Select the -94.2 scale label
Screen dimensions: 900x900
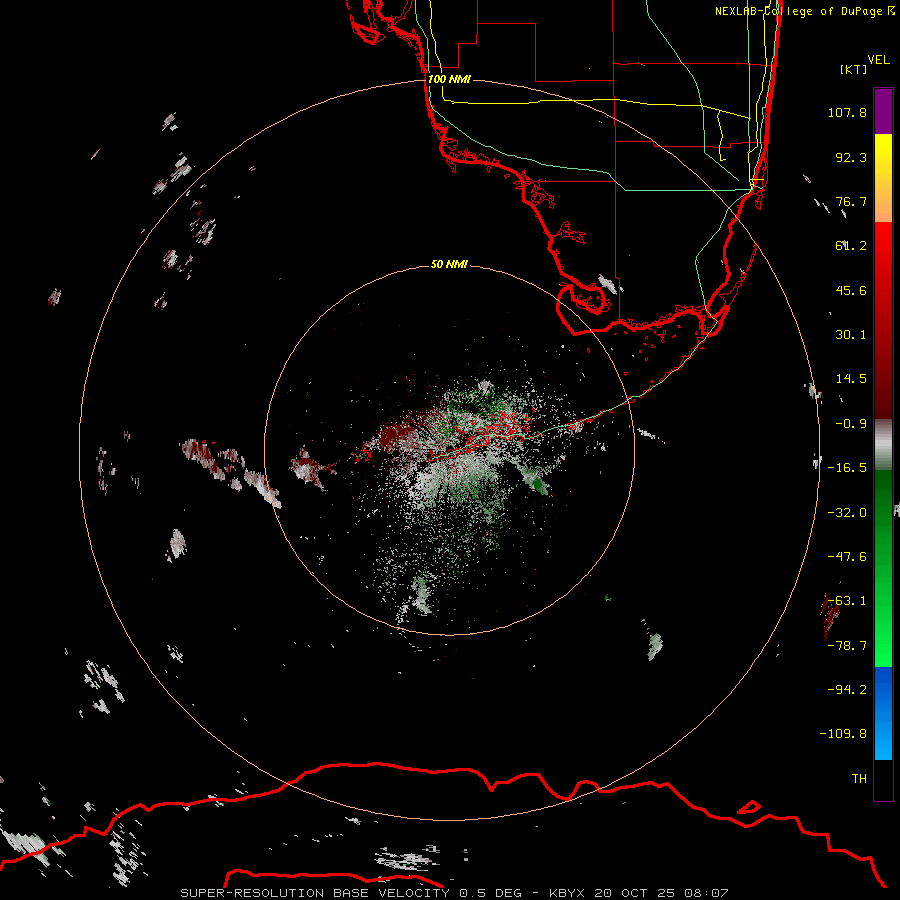(847, 689)
